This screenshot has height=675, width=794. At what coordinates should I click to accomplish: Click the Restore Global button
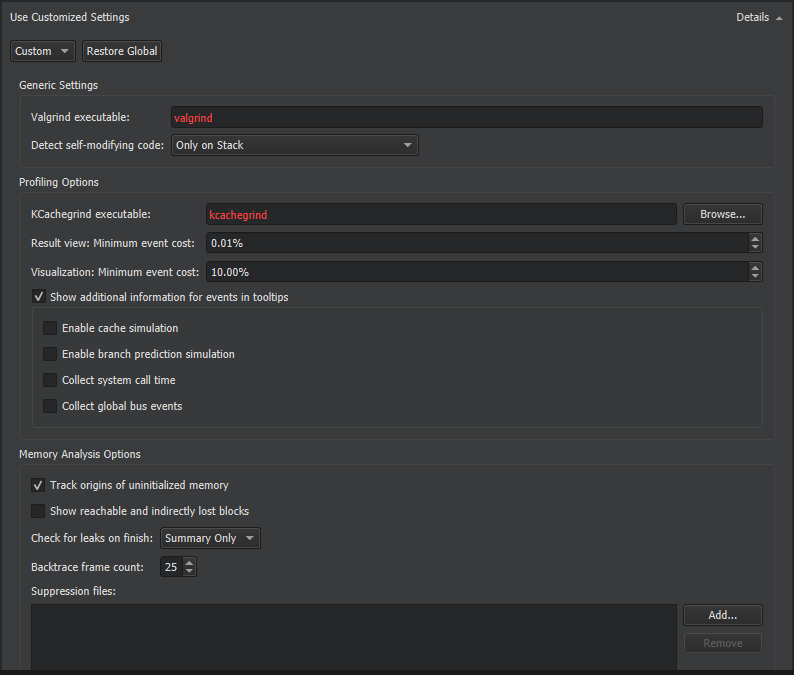[x=121, y=51]
